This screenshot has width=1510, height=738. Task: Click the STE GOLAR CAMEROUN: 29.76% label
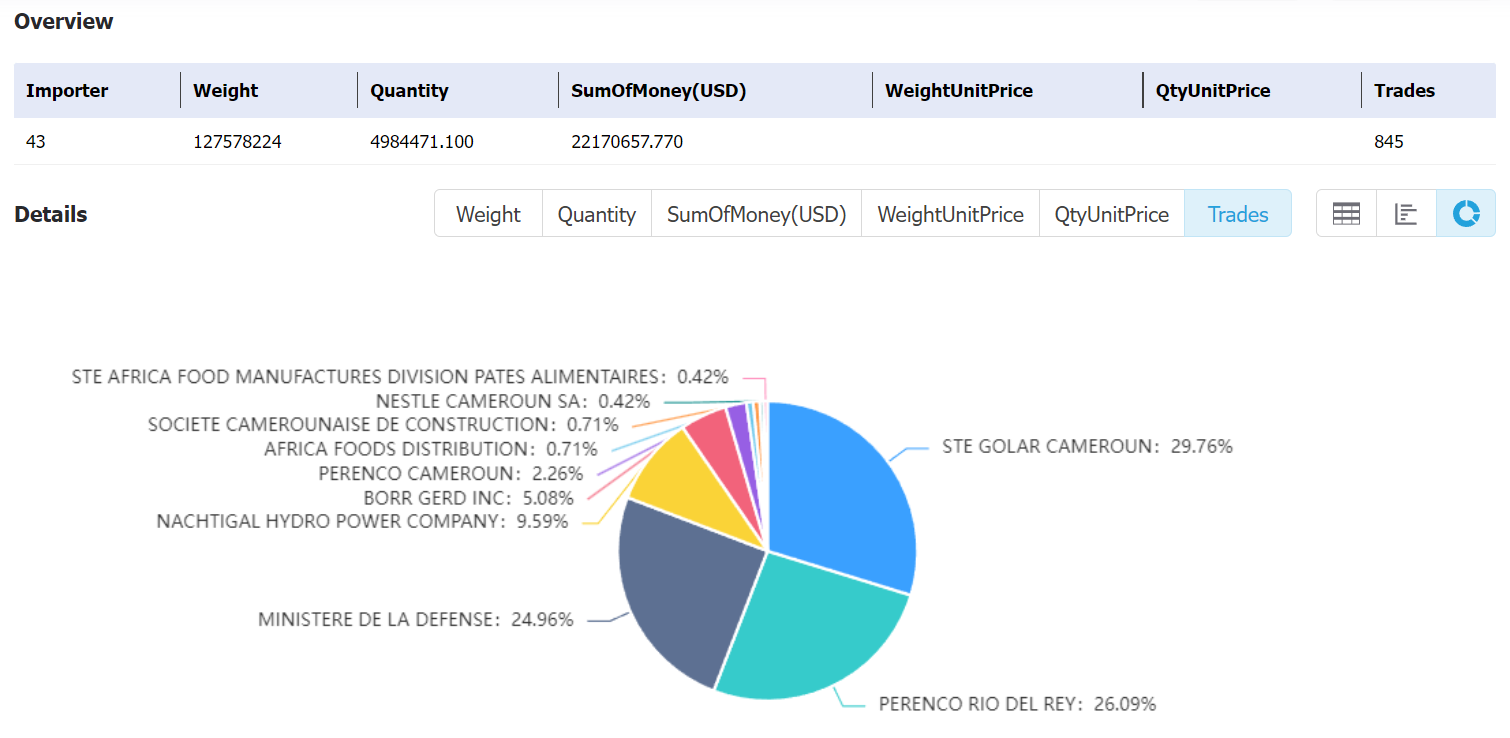click(x=1087, y=446)
